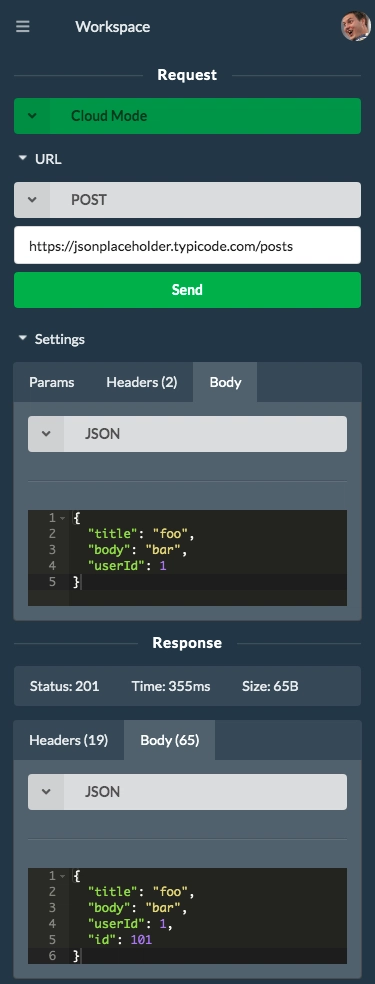Open the hamburger menu icon
Viewport: 375px width, 984px height.
[23, 27]
